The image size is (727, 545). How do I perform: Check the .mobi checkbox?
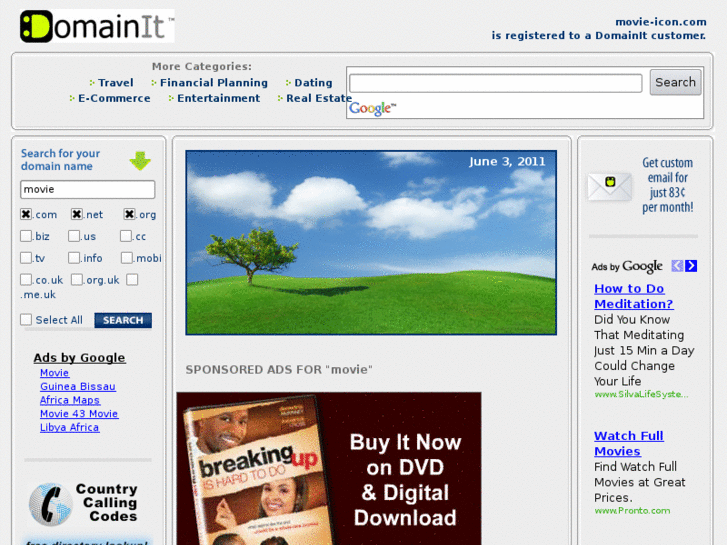tap(127, 257)
